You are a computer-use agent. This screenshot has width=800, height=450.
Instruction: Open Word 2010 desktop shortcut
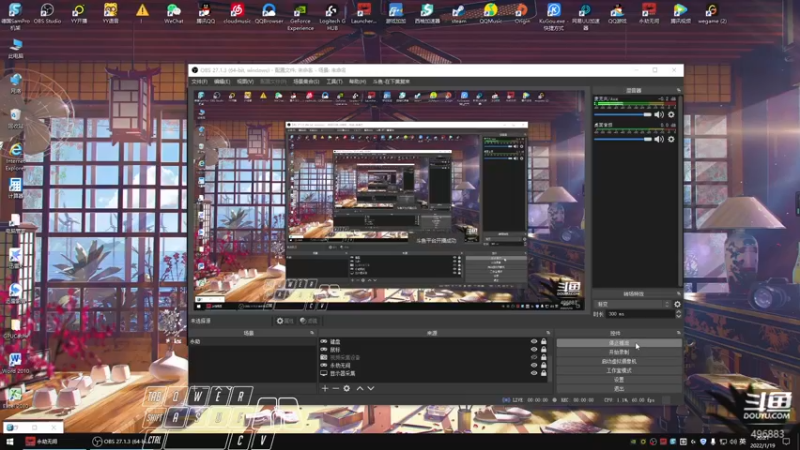pyautogui.click(x=15, y=363)
